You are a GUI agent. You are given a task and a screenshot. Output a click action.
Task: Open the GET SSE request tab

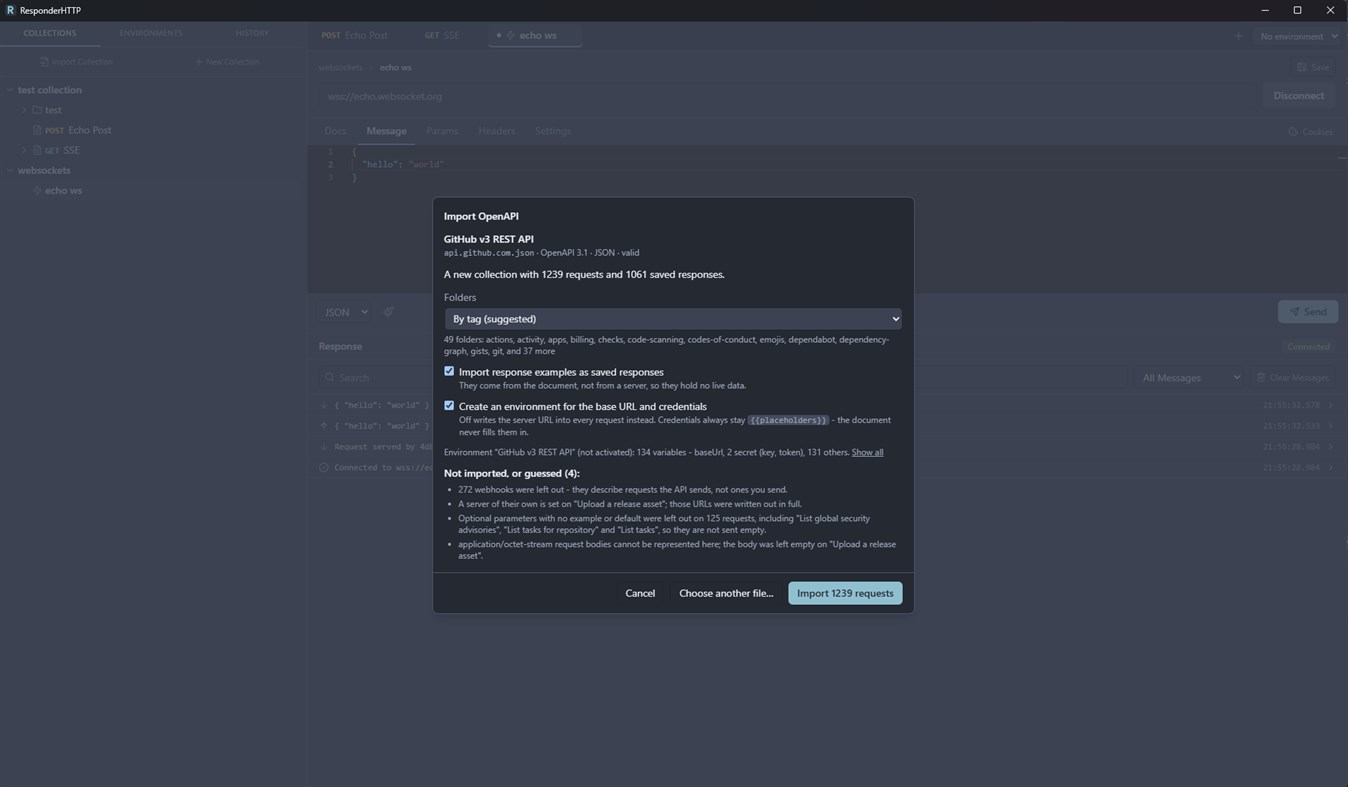(x=442, y=35)
